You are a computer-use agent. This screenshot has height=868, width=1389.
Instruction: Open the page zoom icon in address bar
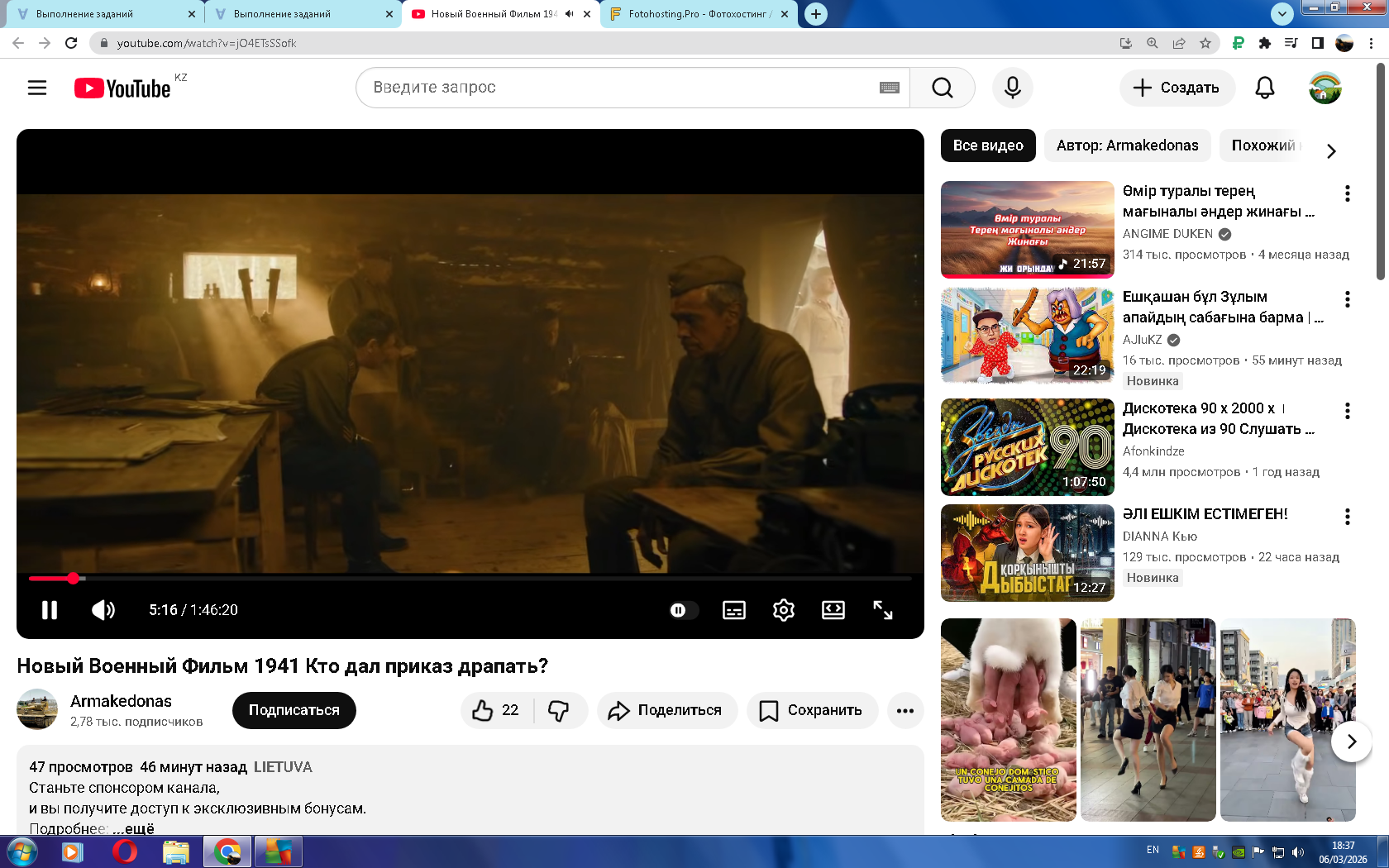(1153, 43)
